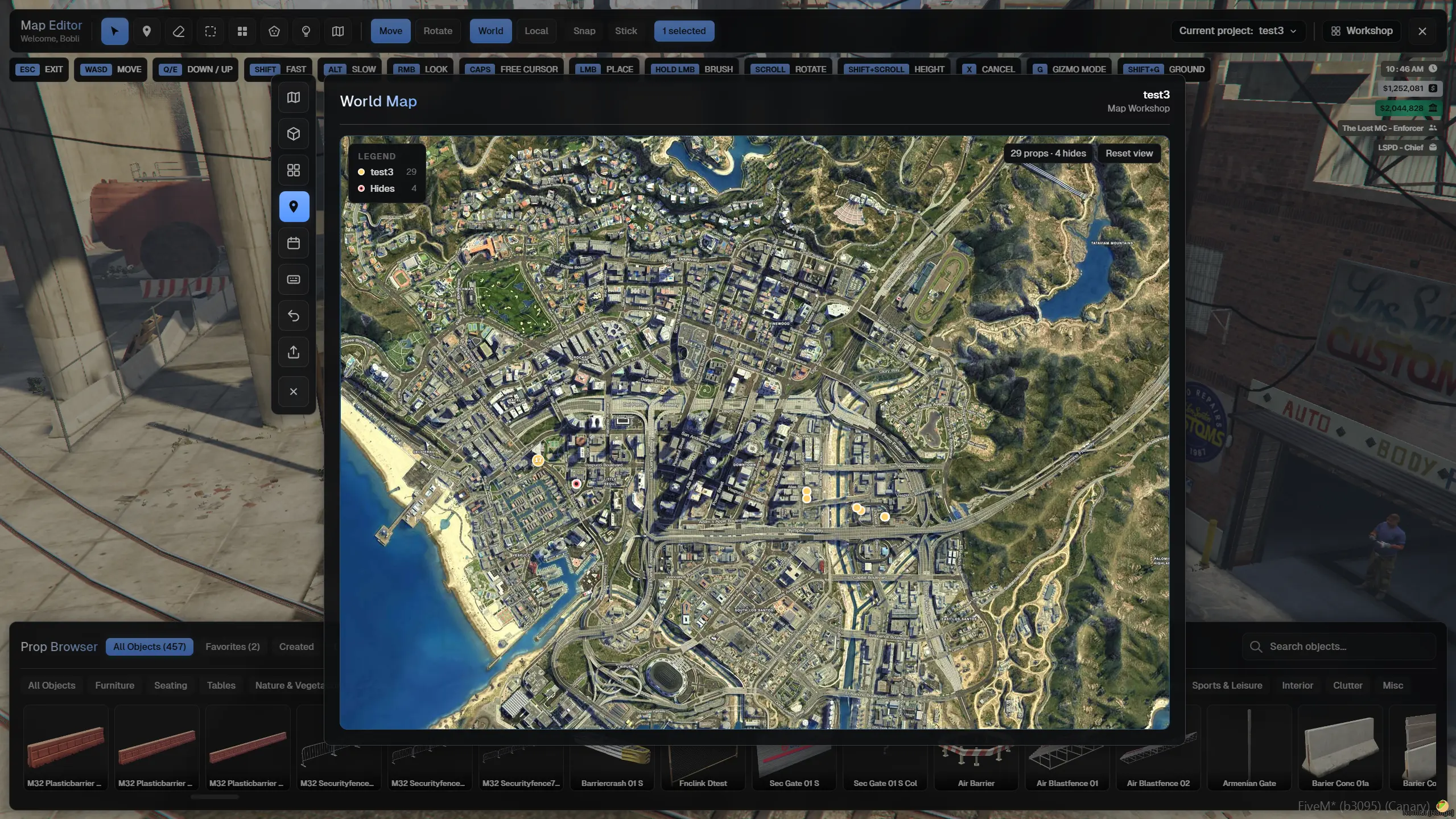1456x819 pixels.
Task: Select the dashed box selection tool
Action: [211, 31]
